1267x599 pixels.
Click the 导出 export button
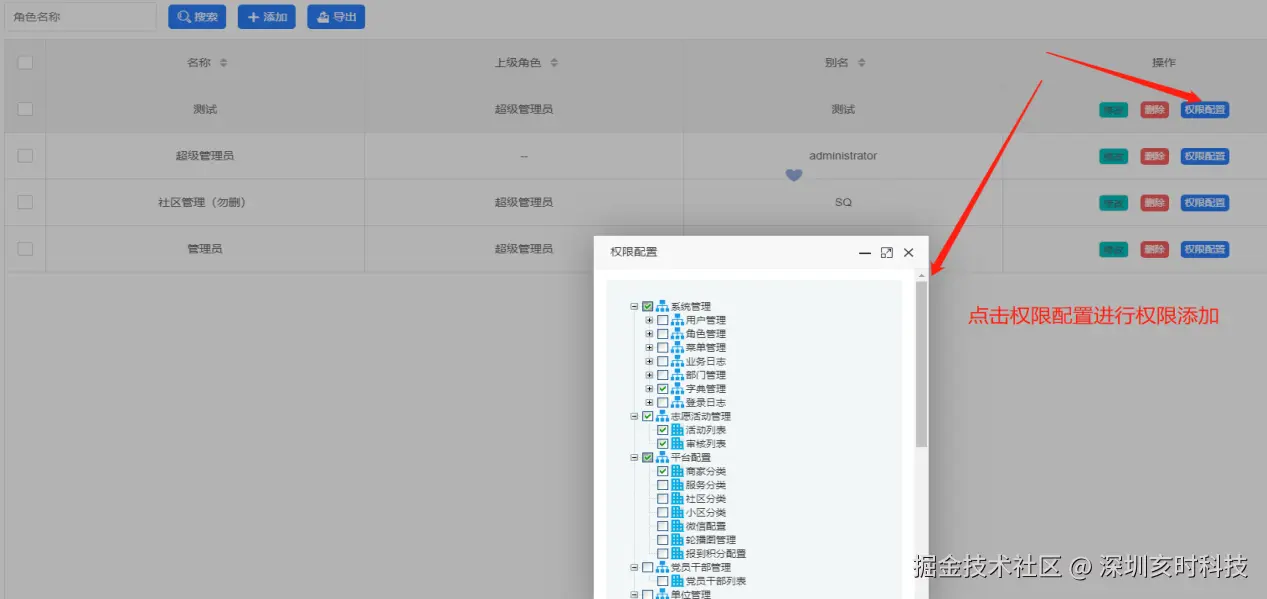pyautogui.click(x=336, y=17)
